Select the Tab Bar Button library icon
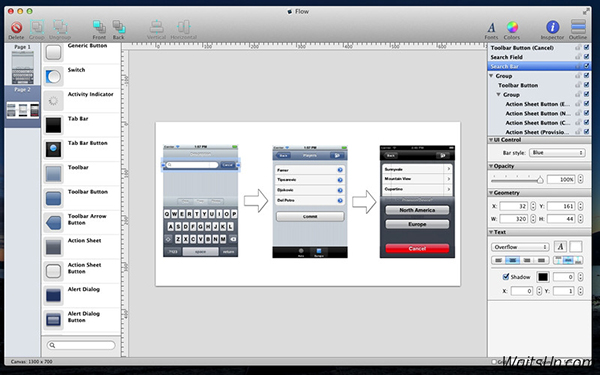The image size is (600, 375). pyautogui.click(x=53, y=149)
